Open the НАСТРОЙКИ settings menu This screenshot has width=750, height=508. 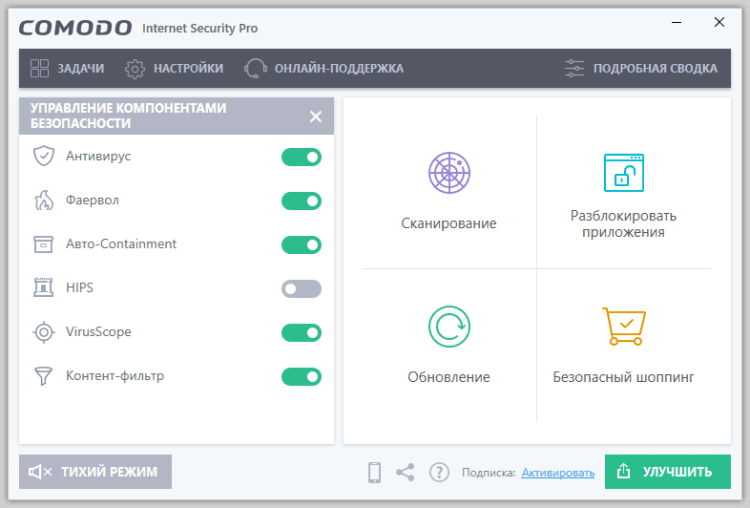click(x=174, y=68)
